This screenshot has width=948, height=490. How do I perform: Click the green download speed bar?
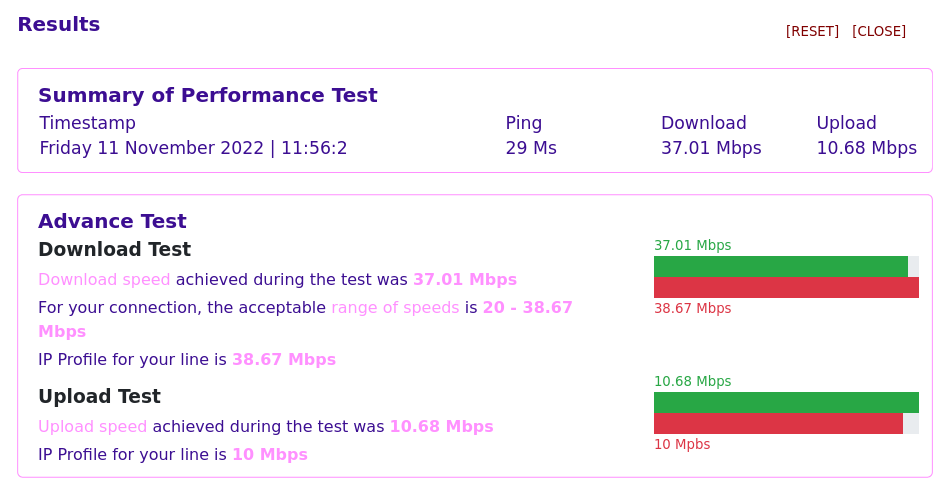click(780, 267)
